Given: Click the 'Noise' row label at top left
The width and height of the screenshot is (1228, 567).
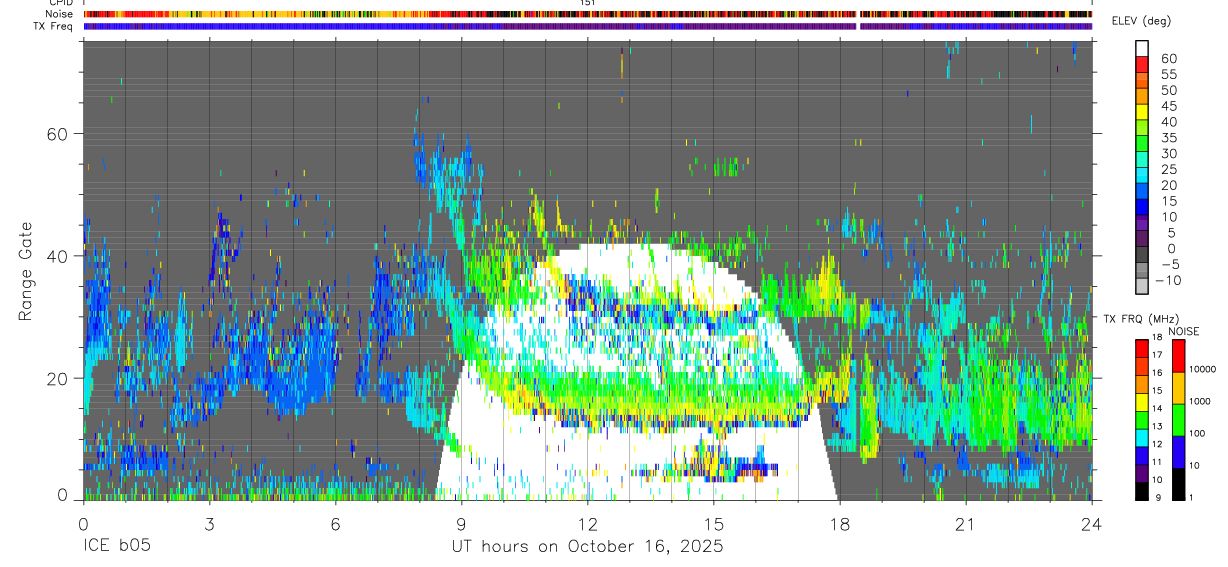Looking at the screenshot, I should pyautogui.click(x=60, y=14).
